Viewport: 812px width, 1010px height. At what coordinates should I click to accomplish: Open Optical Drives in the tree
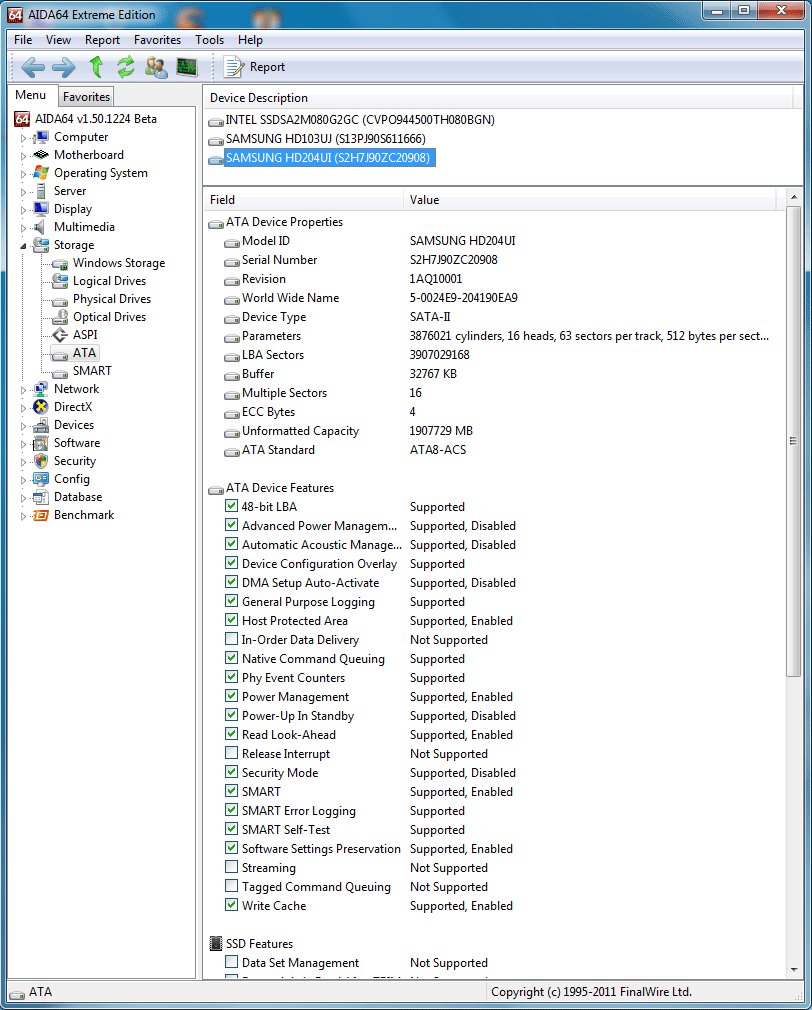click(x=109, y=318)
